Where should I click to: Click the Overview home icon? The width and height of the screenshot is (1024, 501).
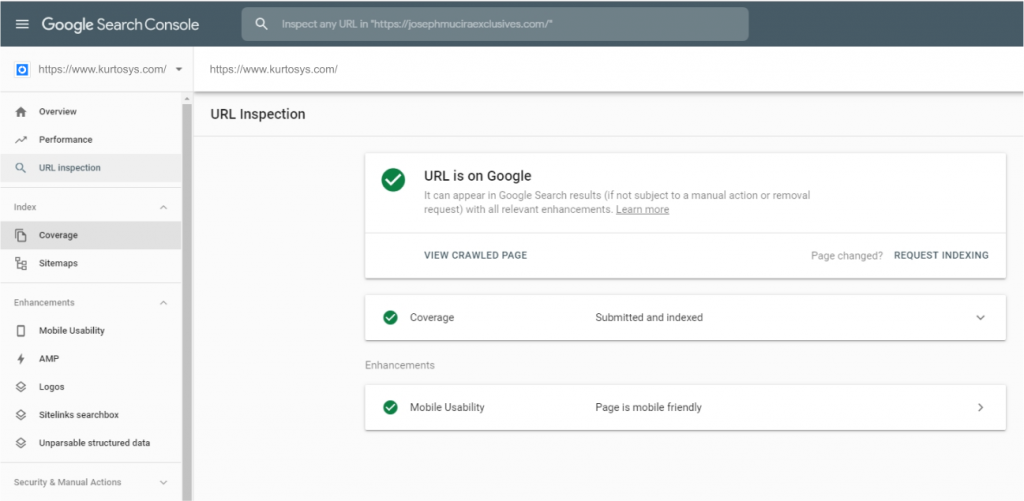21,112
